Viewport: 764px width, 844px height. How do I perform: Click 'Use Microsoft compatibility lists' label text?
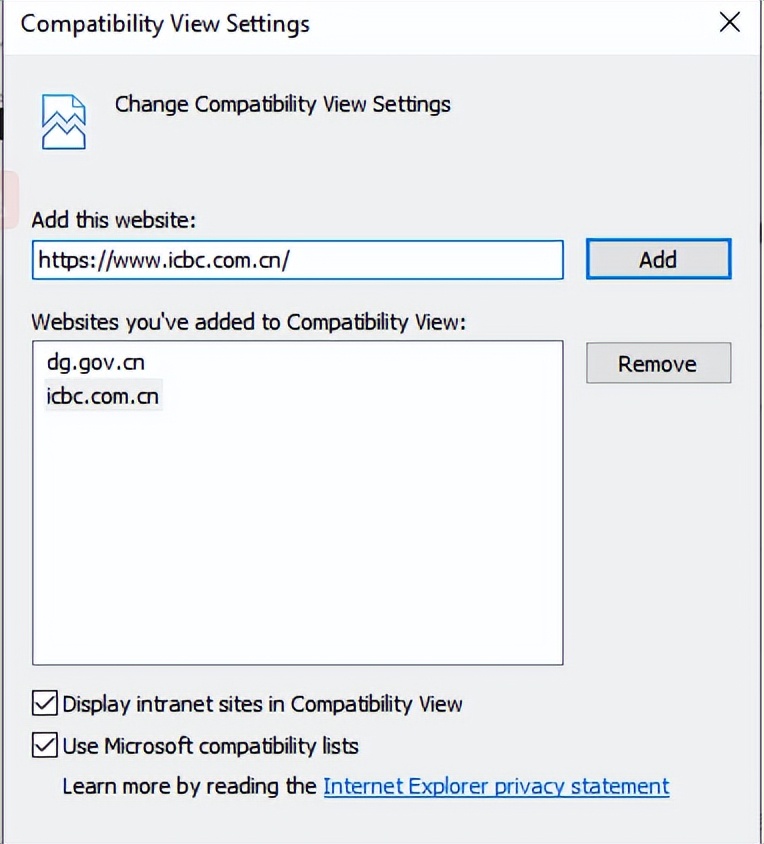coord(210,745)
